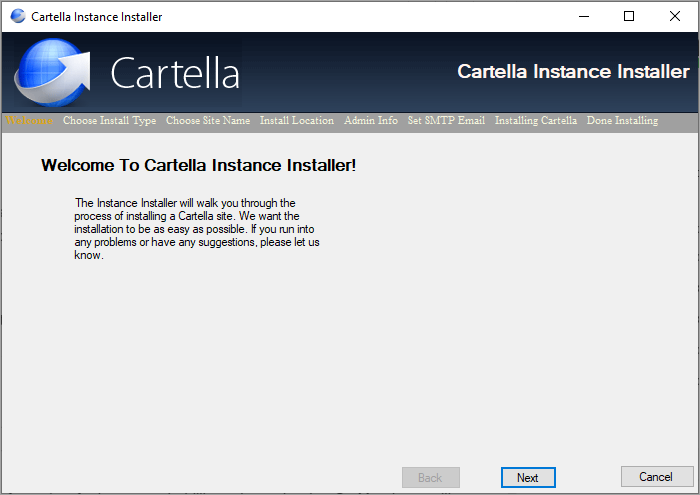Click the installer description paragraph
Screen dimensions: 700x495
click(x=197, y=229)
